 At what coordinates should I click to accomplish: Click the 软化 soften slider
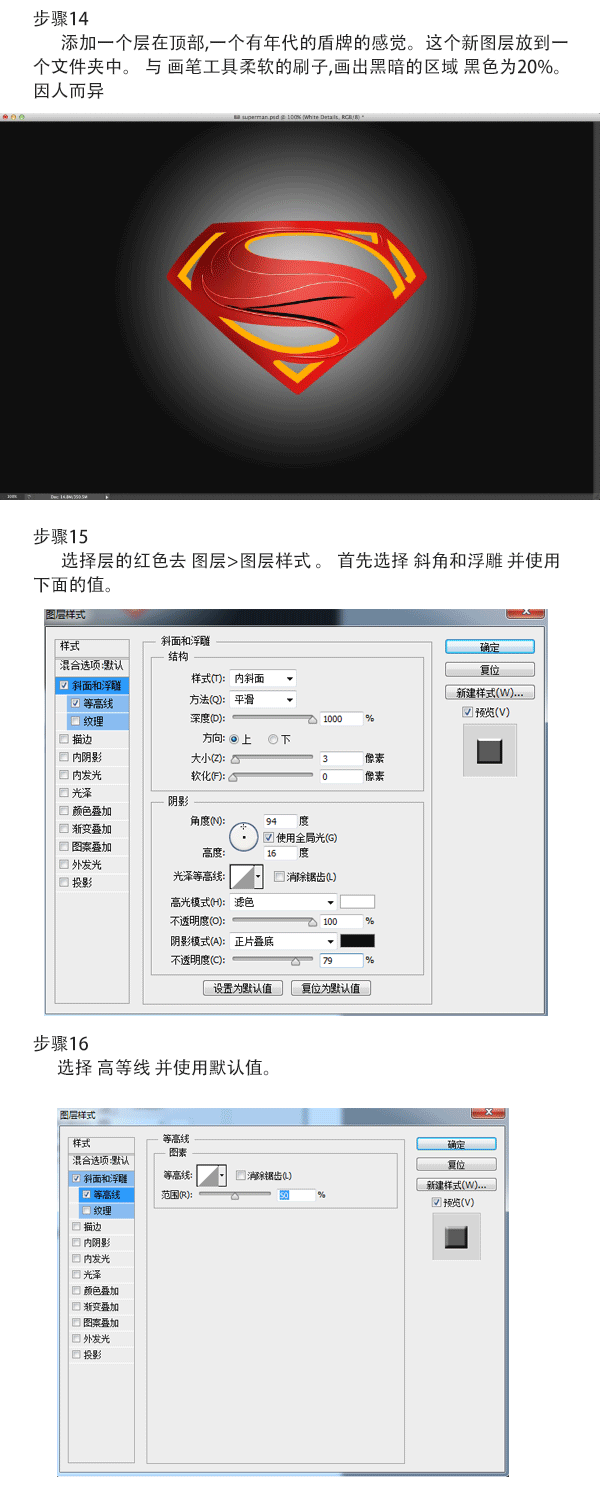273,776
